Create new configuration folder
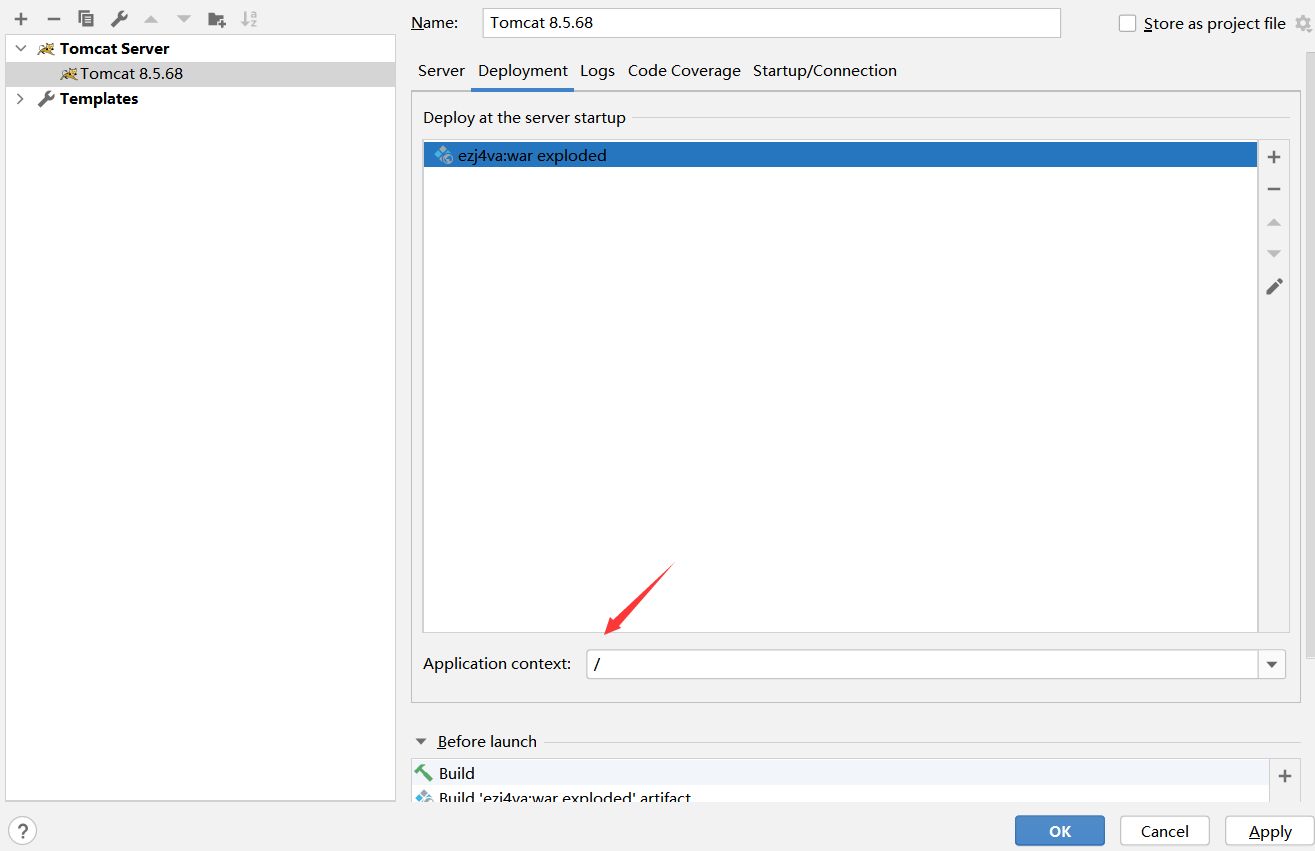Viewport: 1315px width, 851px height. click(216, 19)
